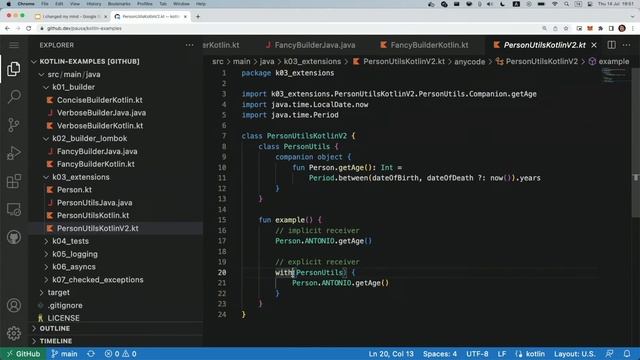Open the Accounts icon
This screenshot has width=640, height=360.
[x=13, y=305]
